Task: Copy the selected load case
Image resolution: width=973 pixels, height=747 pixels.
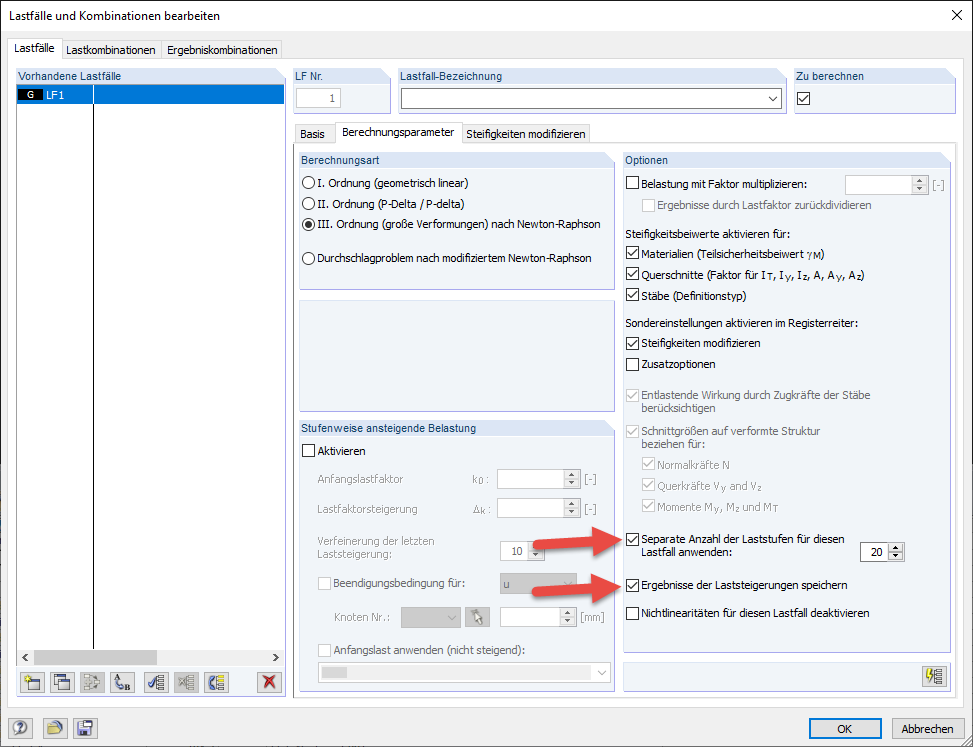Action: 62,682
